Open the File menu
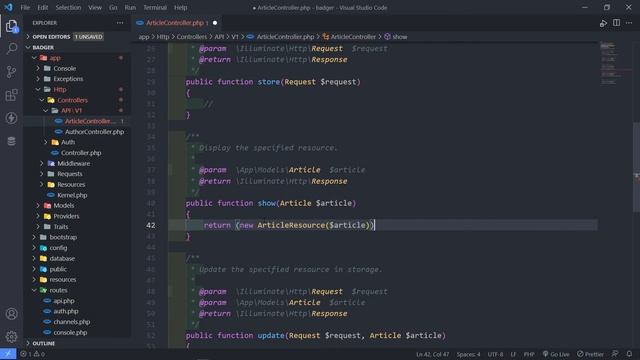 [25, 7]
